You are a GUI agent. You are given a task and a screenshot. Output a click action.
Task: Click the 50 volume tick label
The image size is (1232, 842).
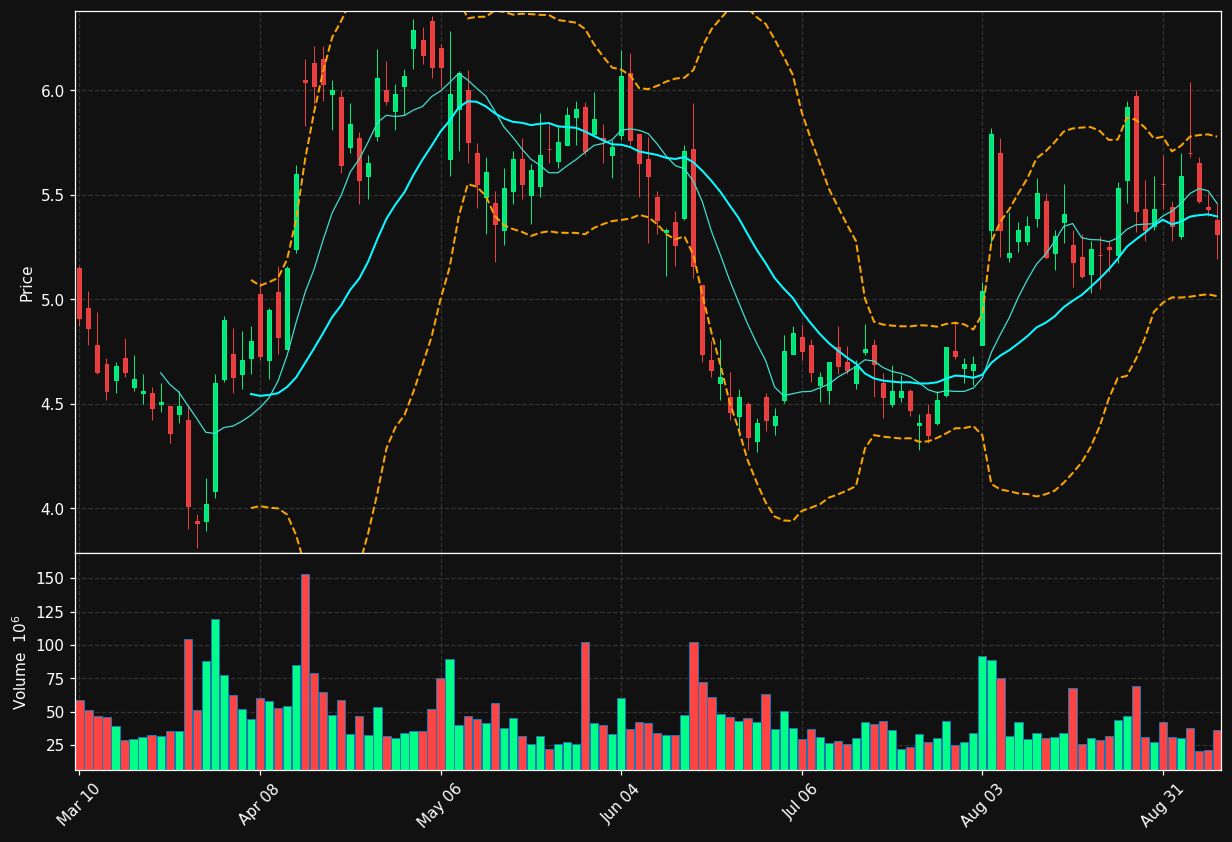[56, 713]
